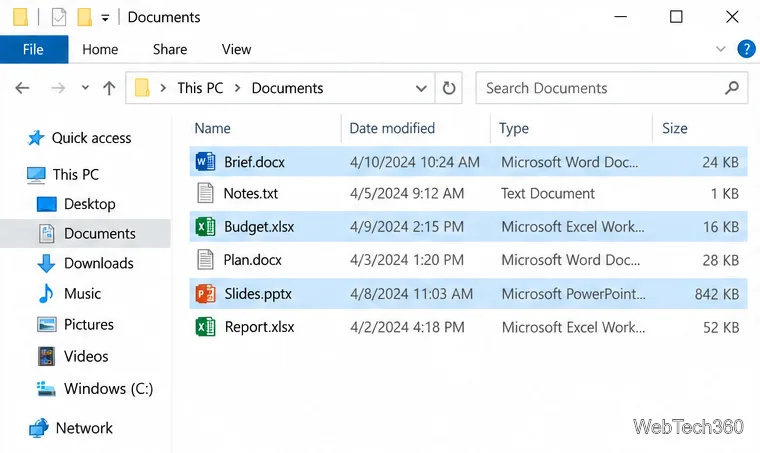
Task: Select the Plan.docx file name
Action: tap(253, 260)
